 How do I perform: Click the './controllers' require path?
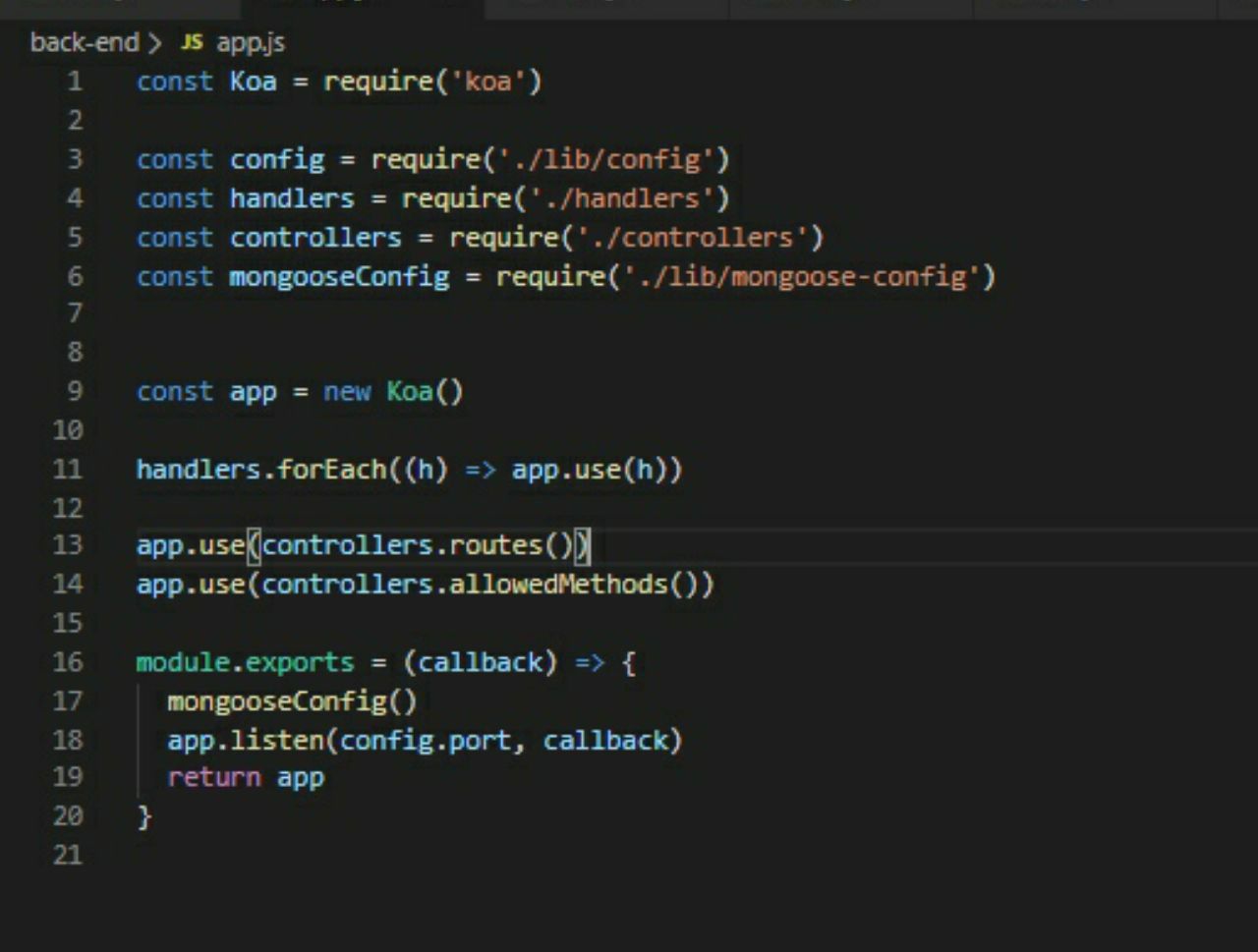(x=693, y=238)
